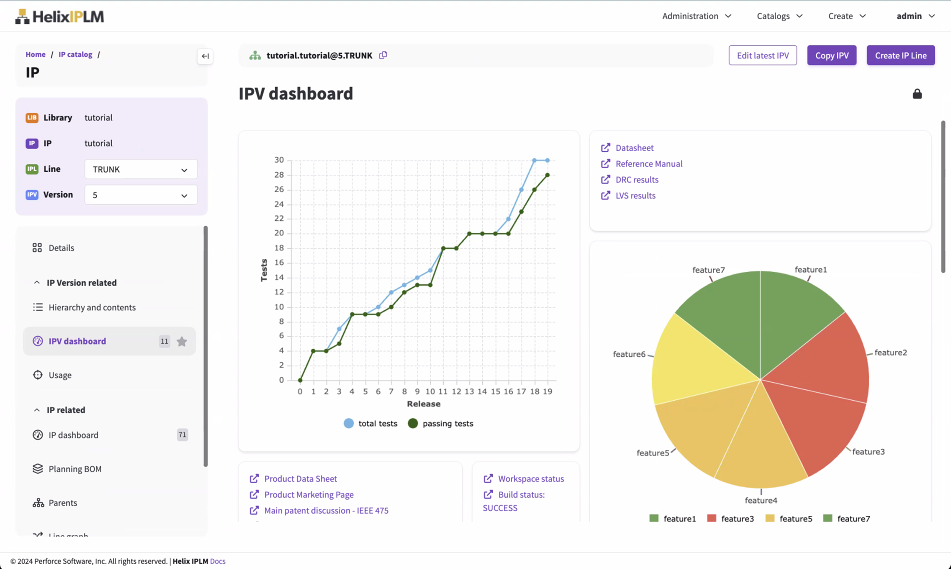This screenshot has width=951, height=569.
Task: Copy the tutorial.tutorial@5.TRUNK identifier
Action: click(x=383, y=56)
